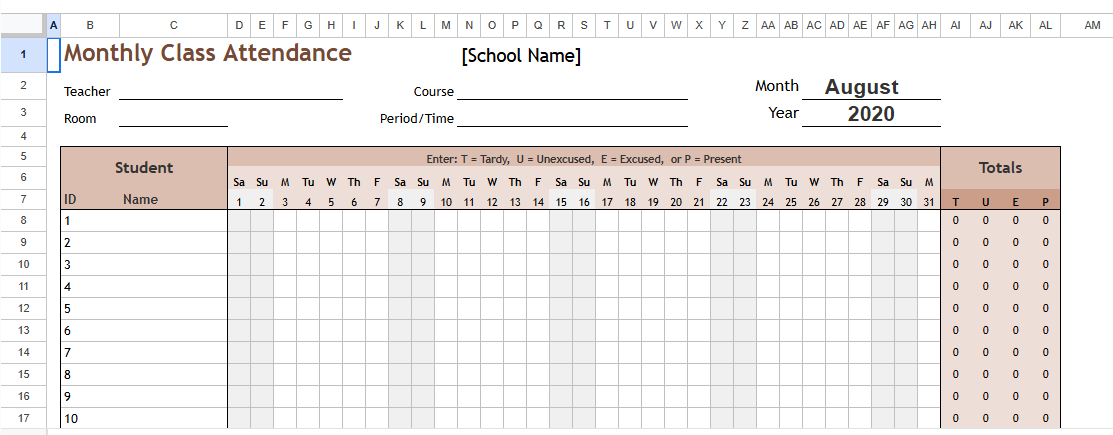Select the [School Name] placeholder cell

pyautogui.click(x=521, y=56)
